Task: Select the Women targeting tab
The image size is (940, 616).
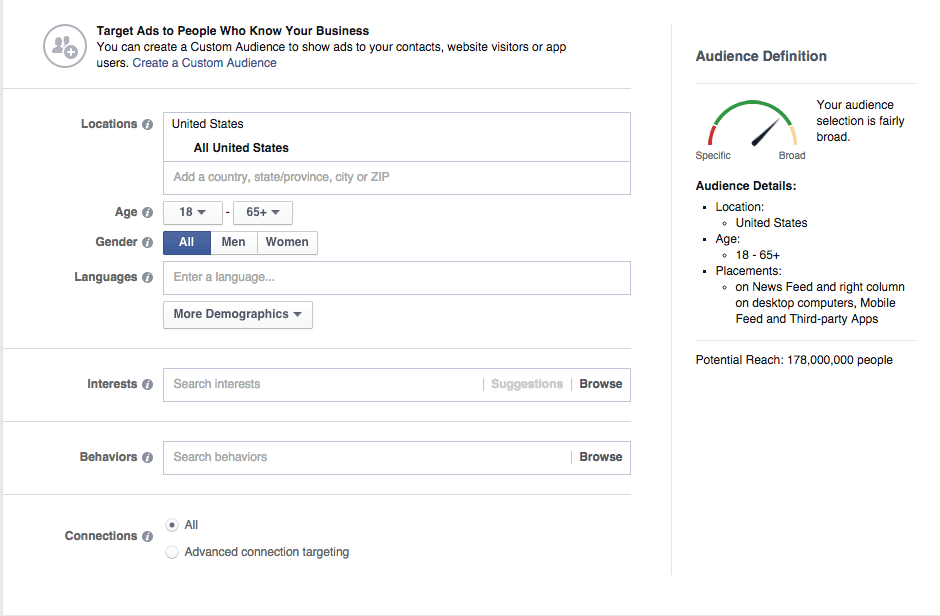Action: click(287, 242)
